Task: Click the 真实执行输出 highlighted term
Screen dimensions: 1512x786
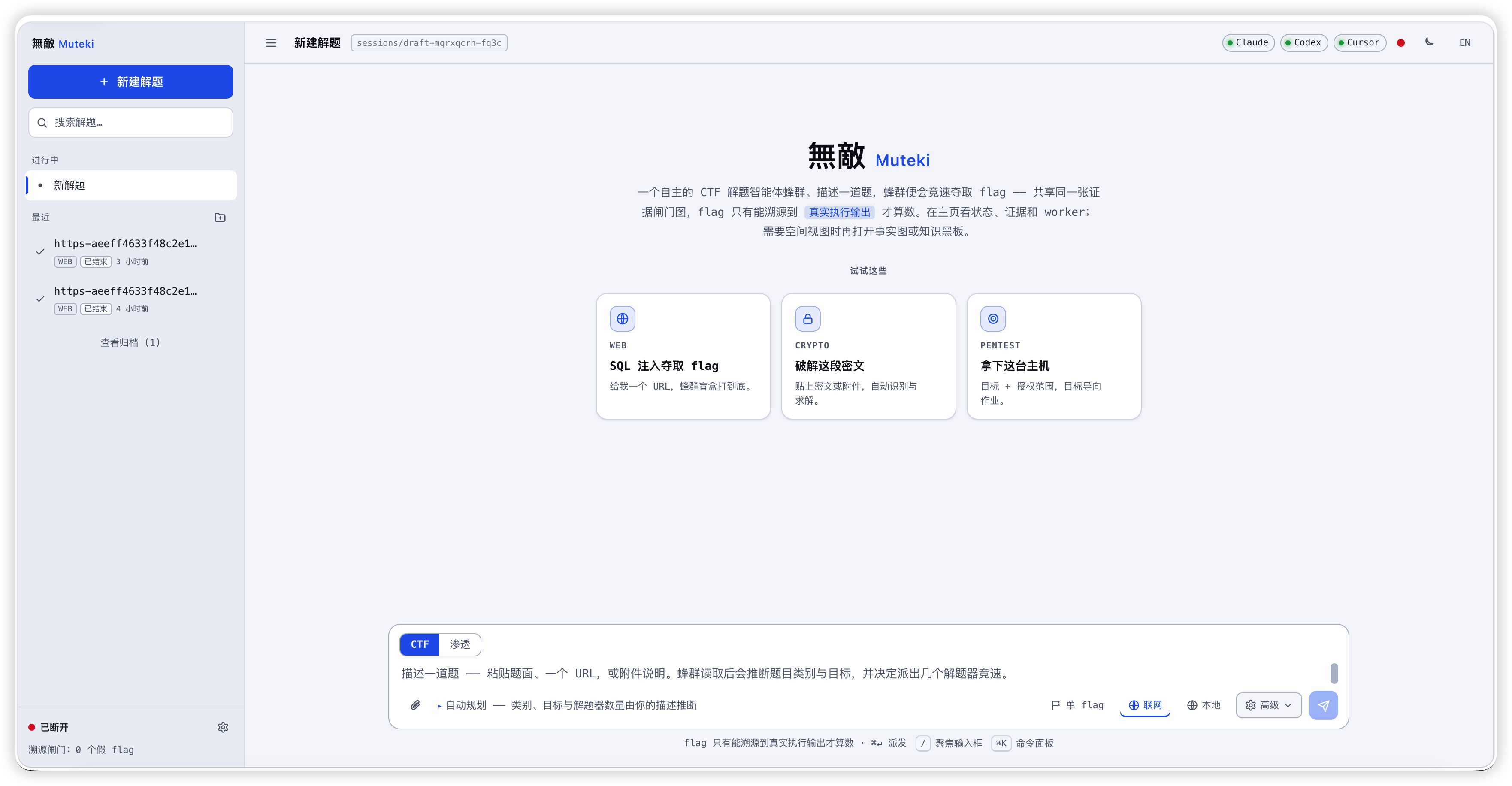Action: click(x=839, y=212)
